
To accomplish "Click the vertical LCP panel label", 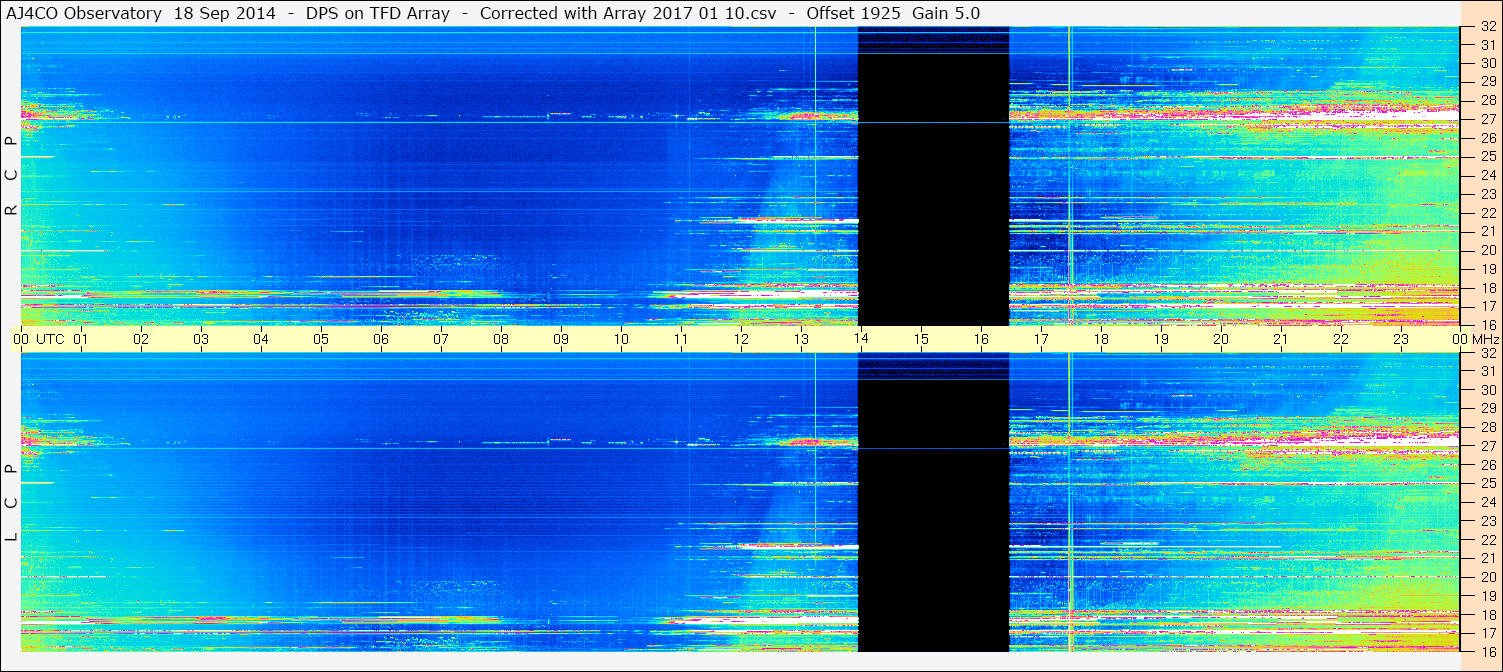I will [11, 503].
